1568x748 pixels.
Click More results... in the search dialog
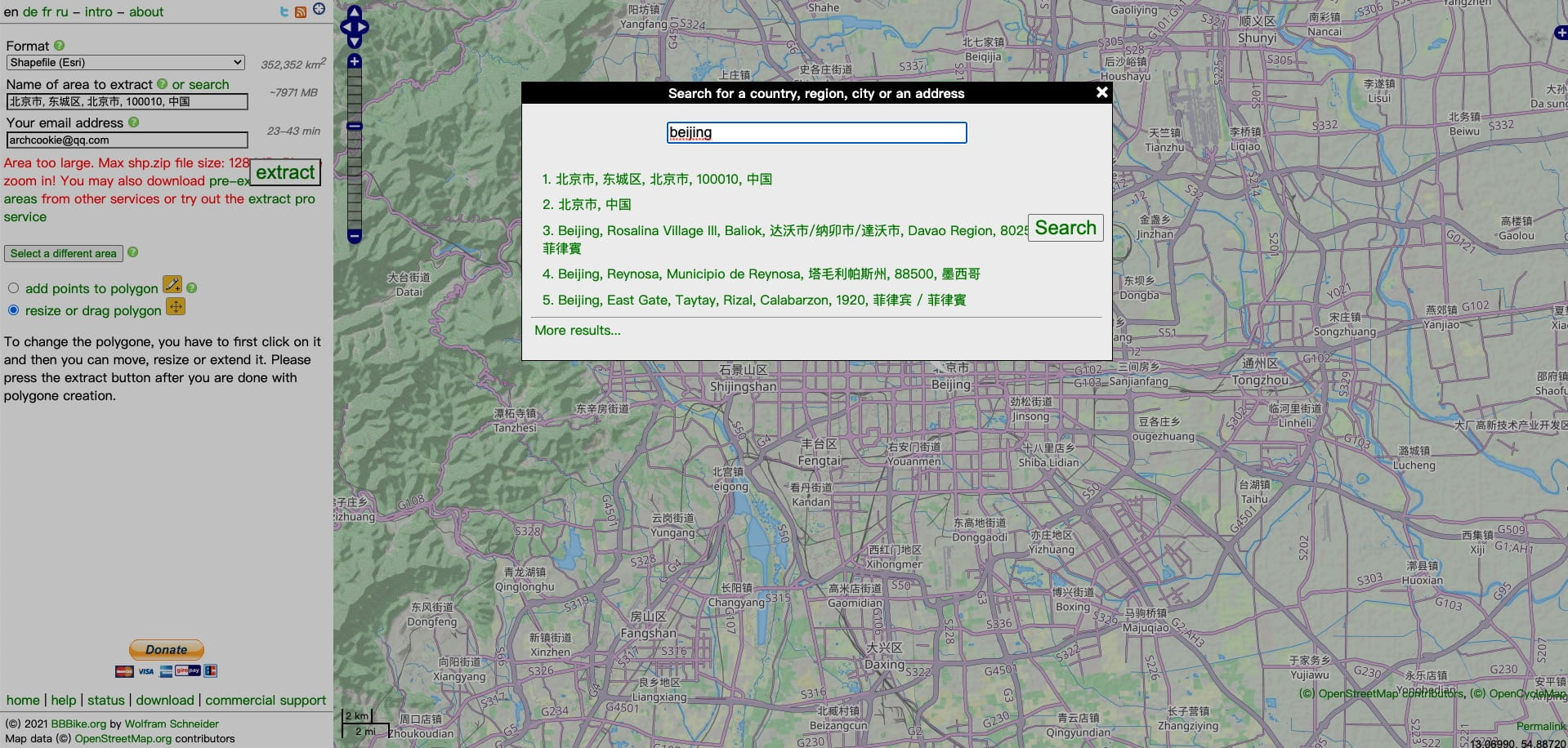pos(577,330)
